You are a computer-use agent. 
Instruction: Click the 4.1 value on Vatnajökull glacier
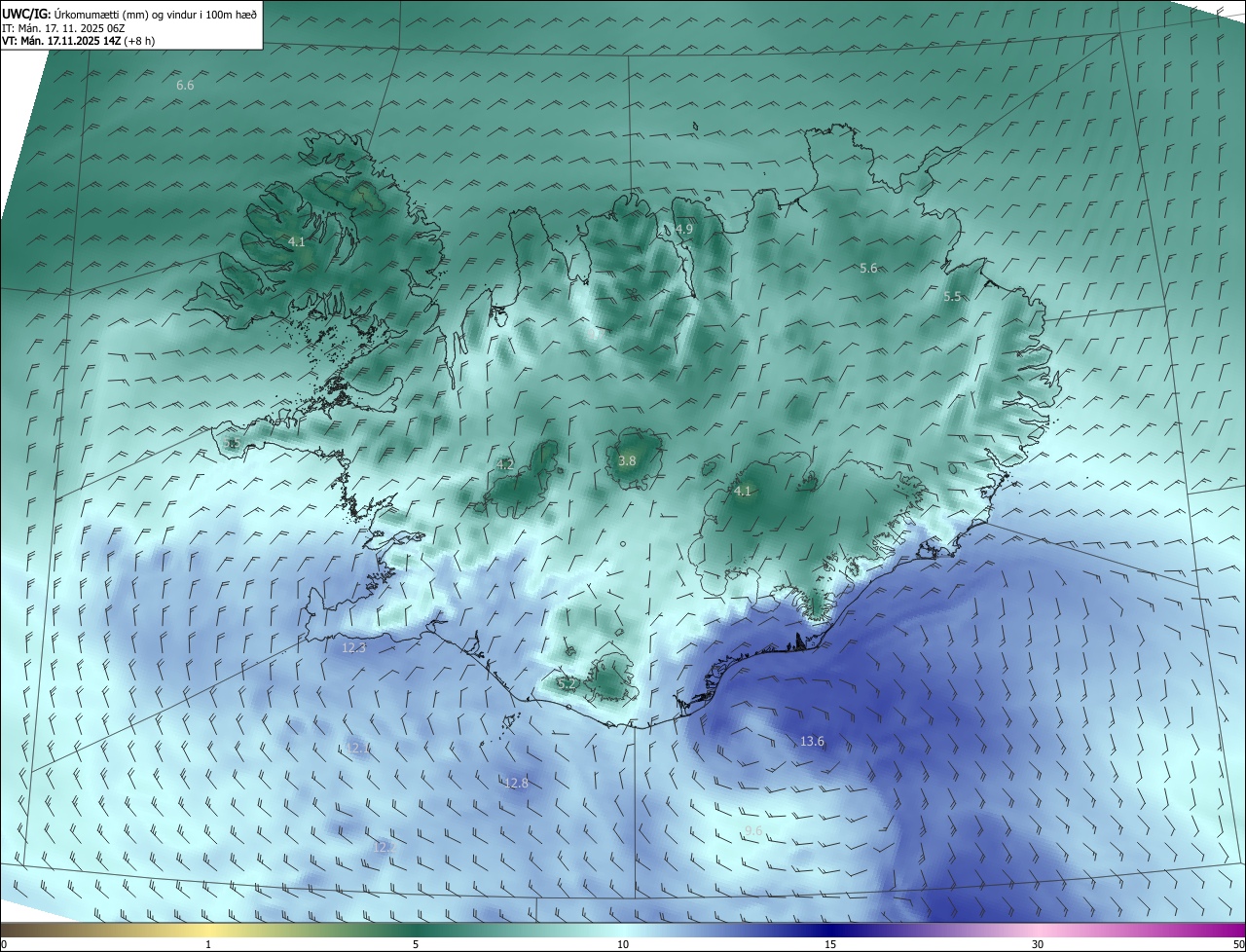[x=743, y=492]
